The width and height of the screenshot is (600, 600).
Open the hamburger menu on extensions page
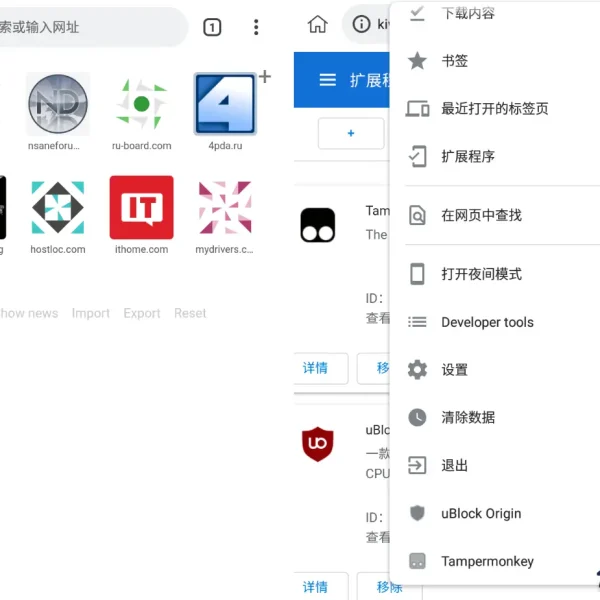tap(327, 80)
